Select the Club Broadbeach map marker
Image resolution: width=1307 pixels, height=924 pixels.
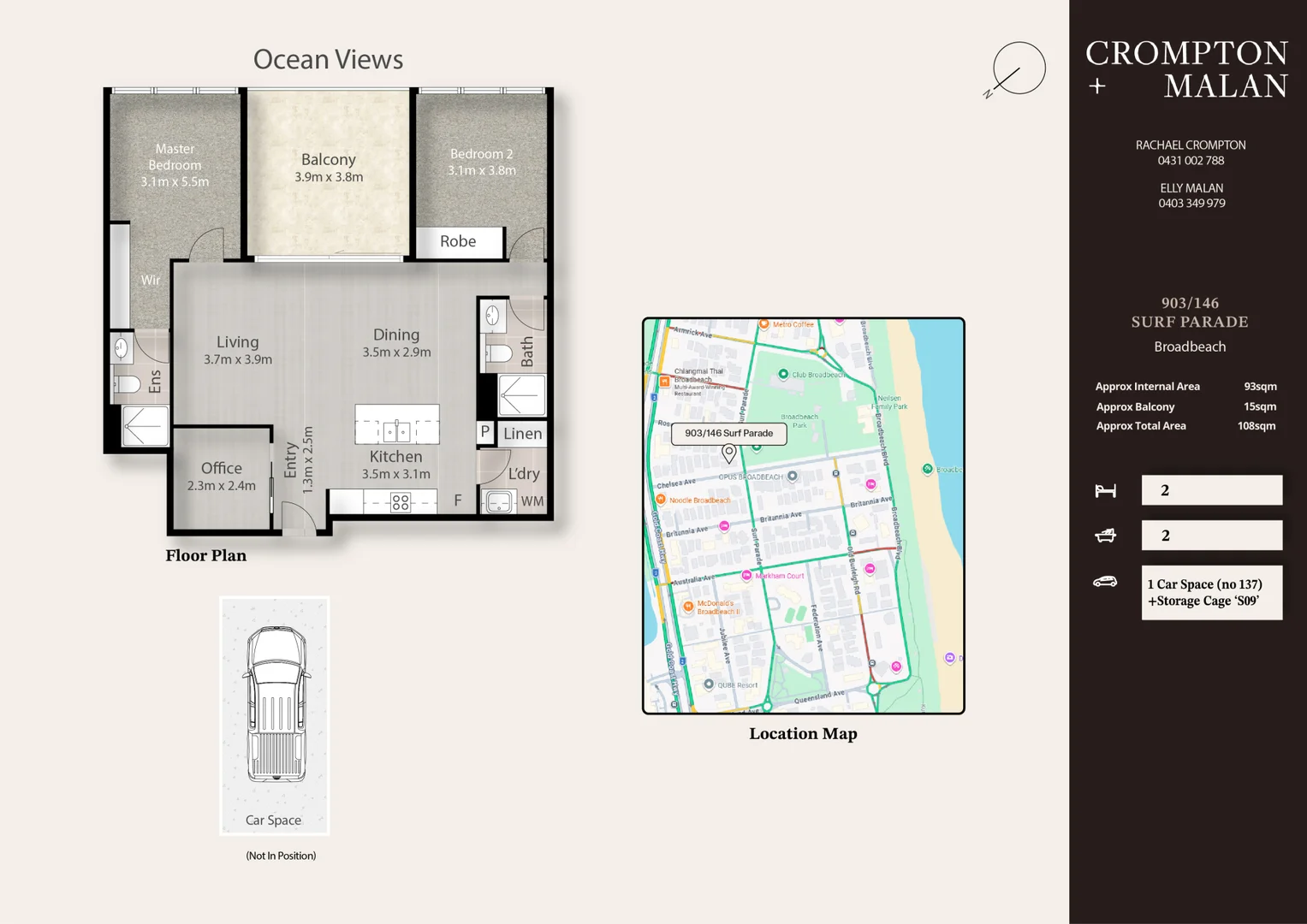783,374
